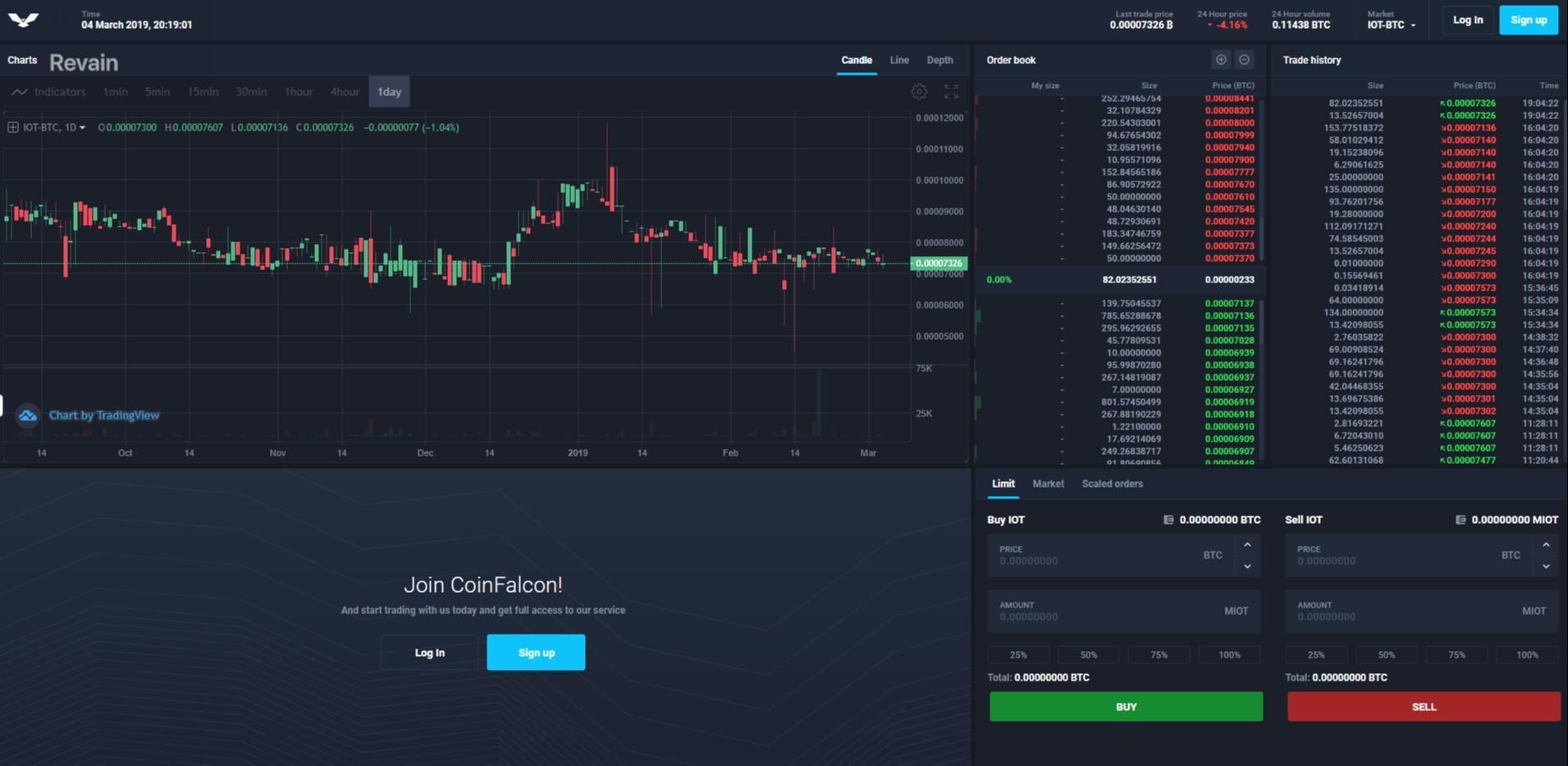Expand the IOT-BTC legend plus box
1568x766 pixels.
tap(13, 127)
